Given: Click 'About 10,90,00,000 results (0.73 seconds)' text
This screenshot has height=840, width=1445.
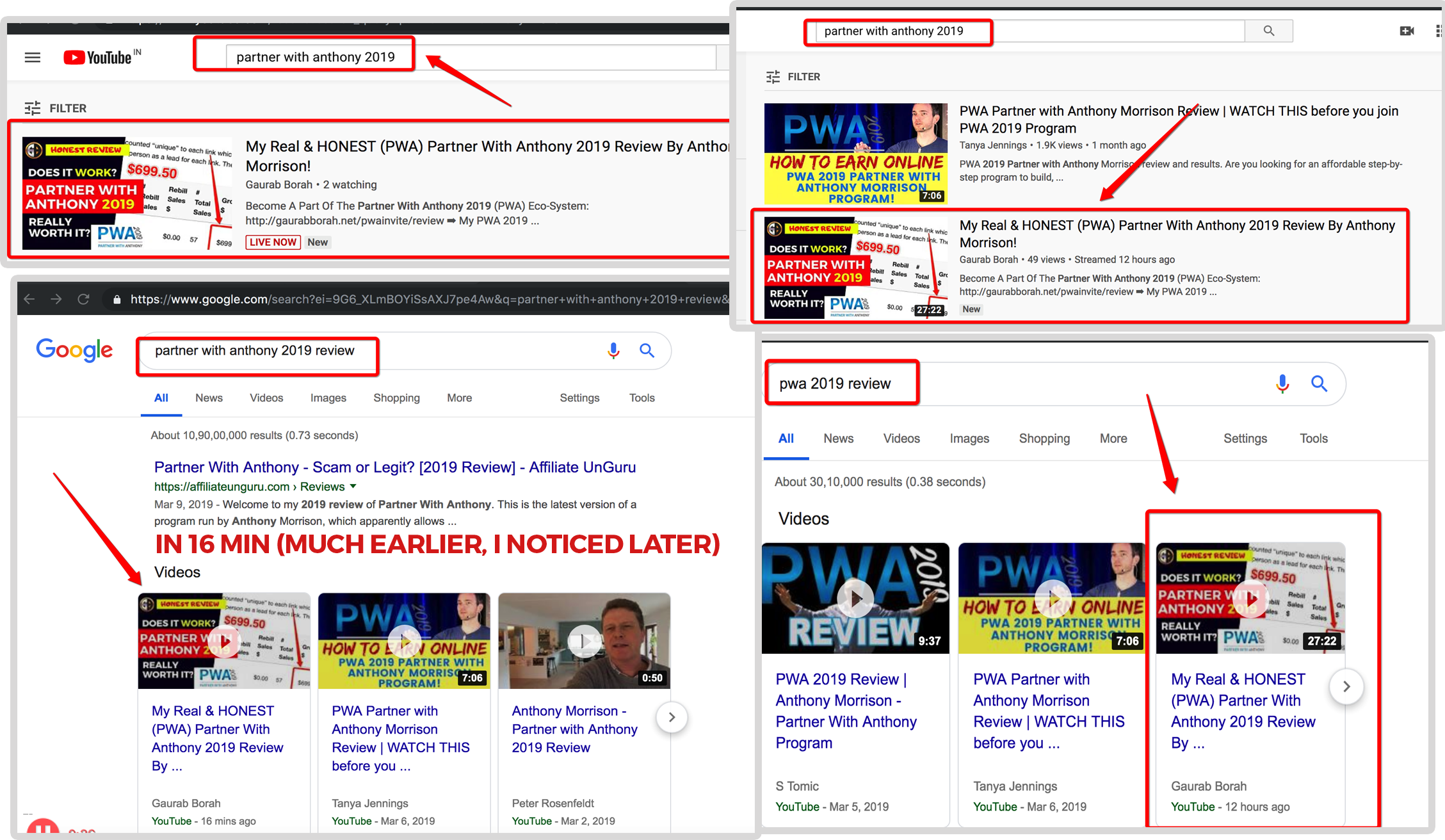Looking at the screenshot, I should [254, 435].
